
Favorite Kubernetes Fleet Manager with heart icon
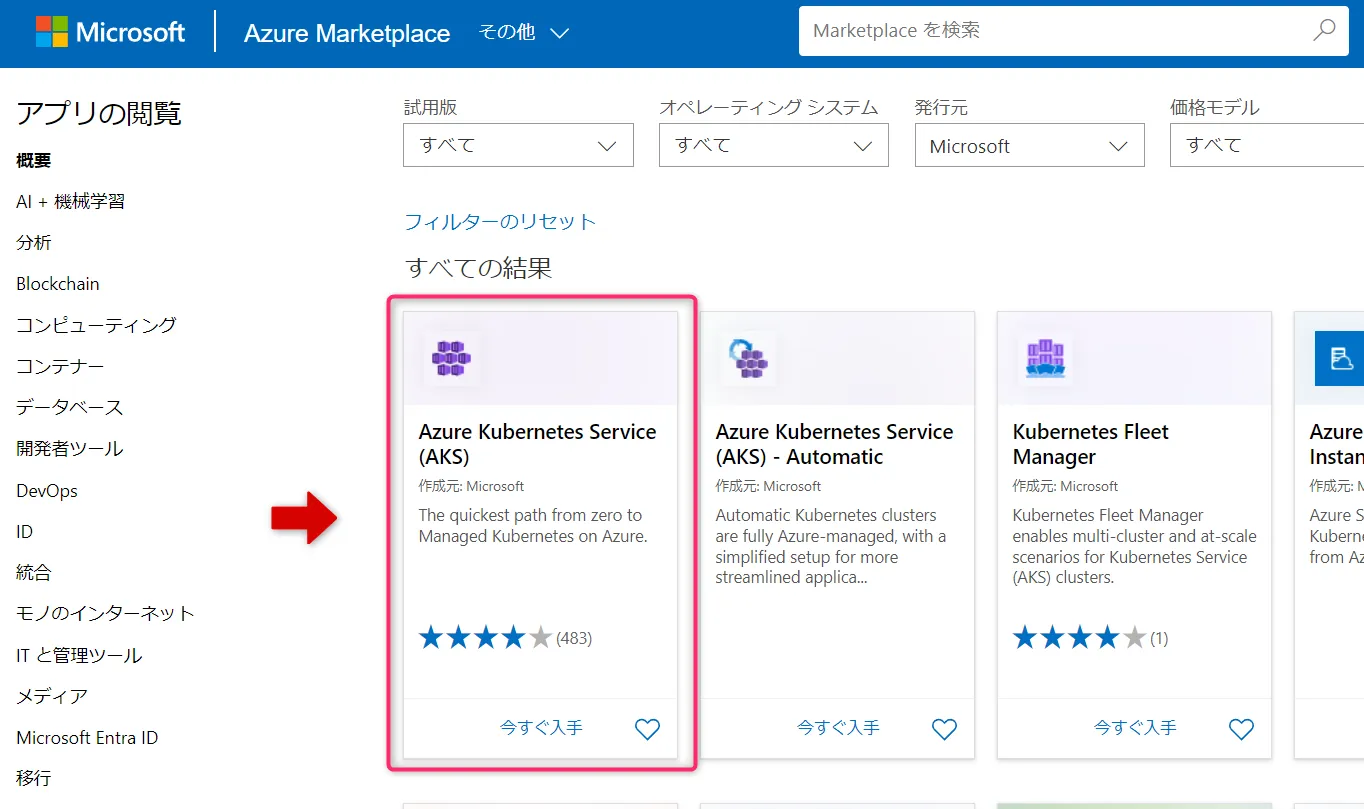pos(1242,729)
